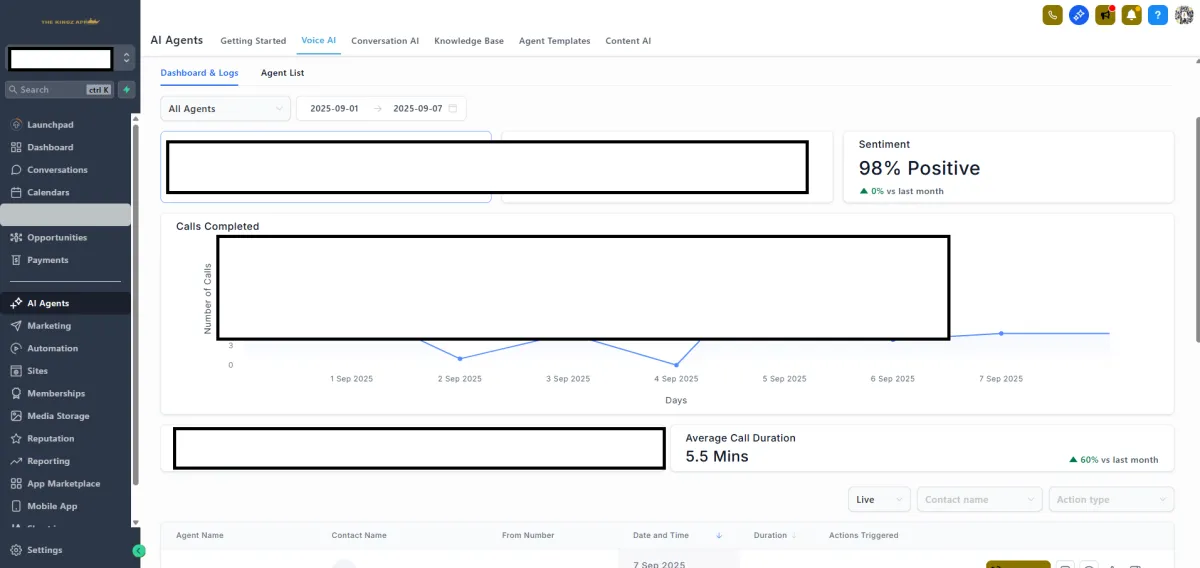The height and width of the screenshot is (568, 1200).
Task: Open the notifications bell
Action: 1132,15
